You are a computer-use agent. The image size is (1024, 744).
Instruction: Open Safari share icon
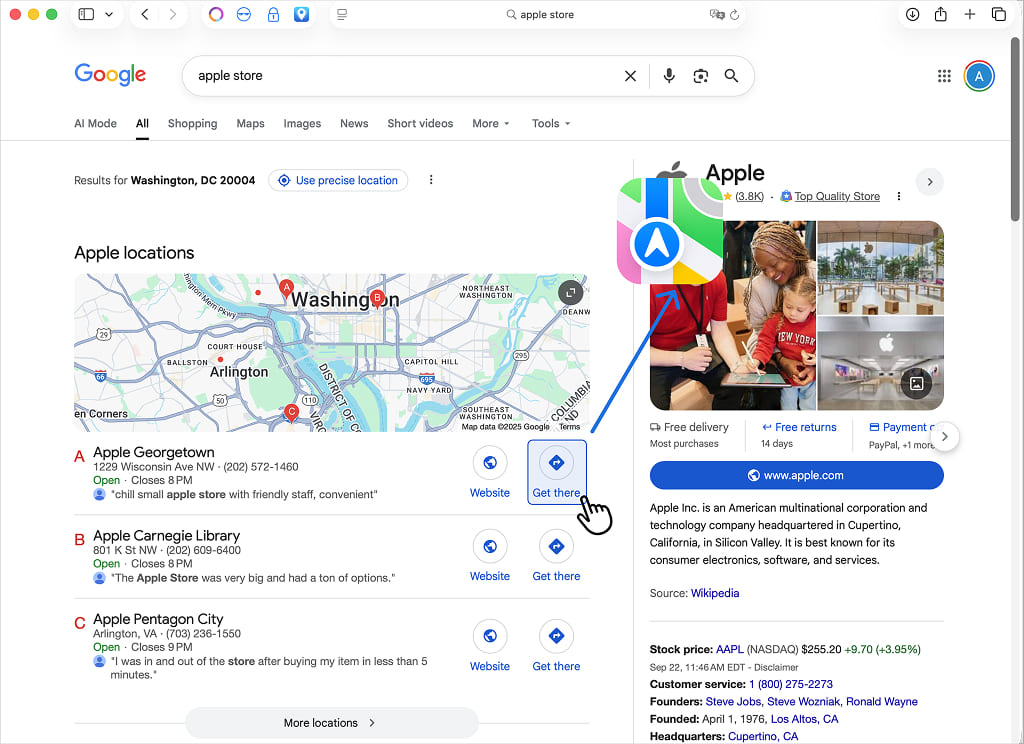point(941,15)
